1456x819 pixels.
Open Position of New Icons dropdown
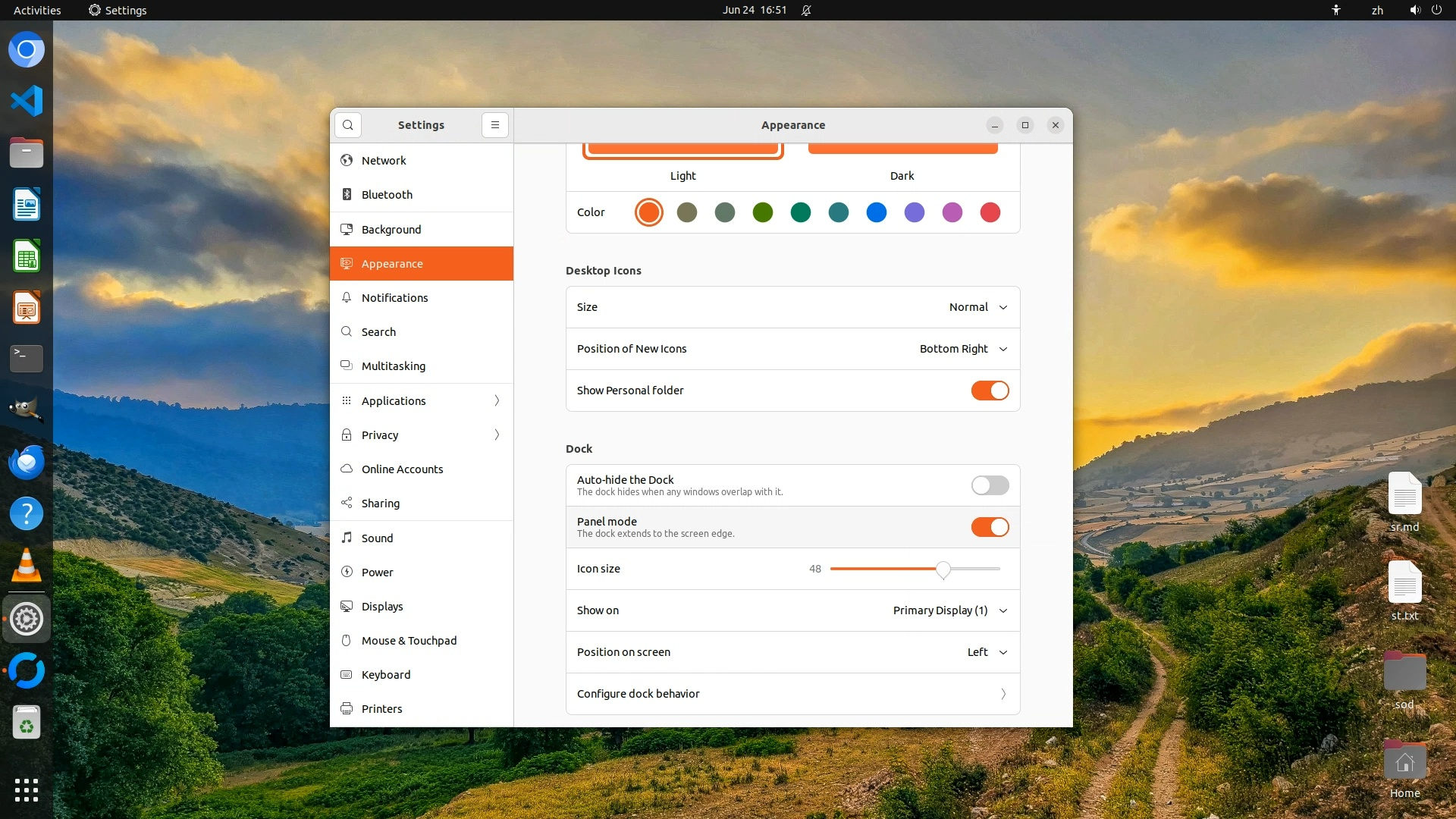click(x=962, y=349)
